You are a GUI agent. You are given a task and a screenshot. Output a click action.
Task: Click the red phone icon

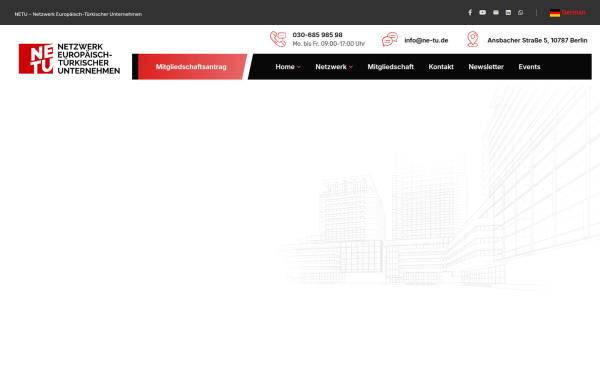(278, 39)
